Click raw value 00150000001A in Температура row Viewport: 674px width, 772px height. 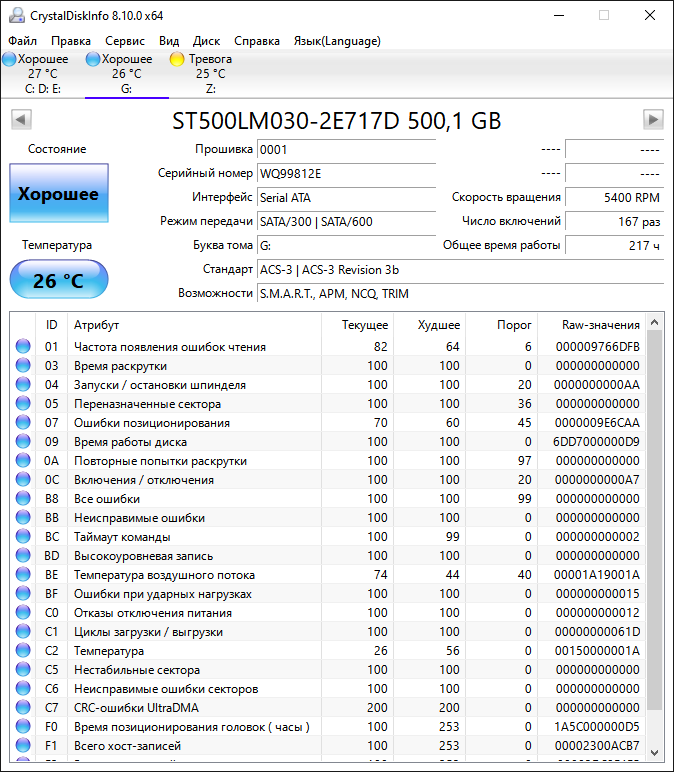tap(597, 651)
